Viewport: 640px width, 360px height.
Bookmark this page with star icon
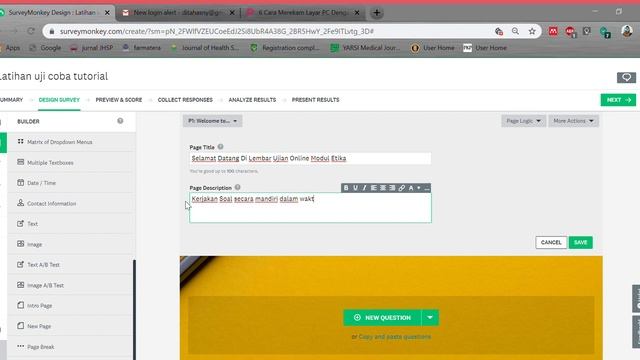(532, 31)
